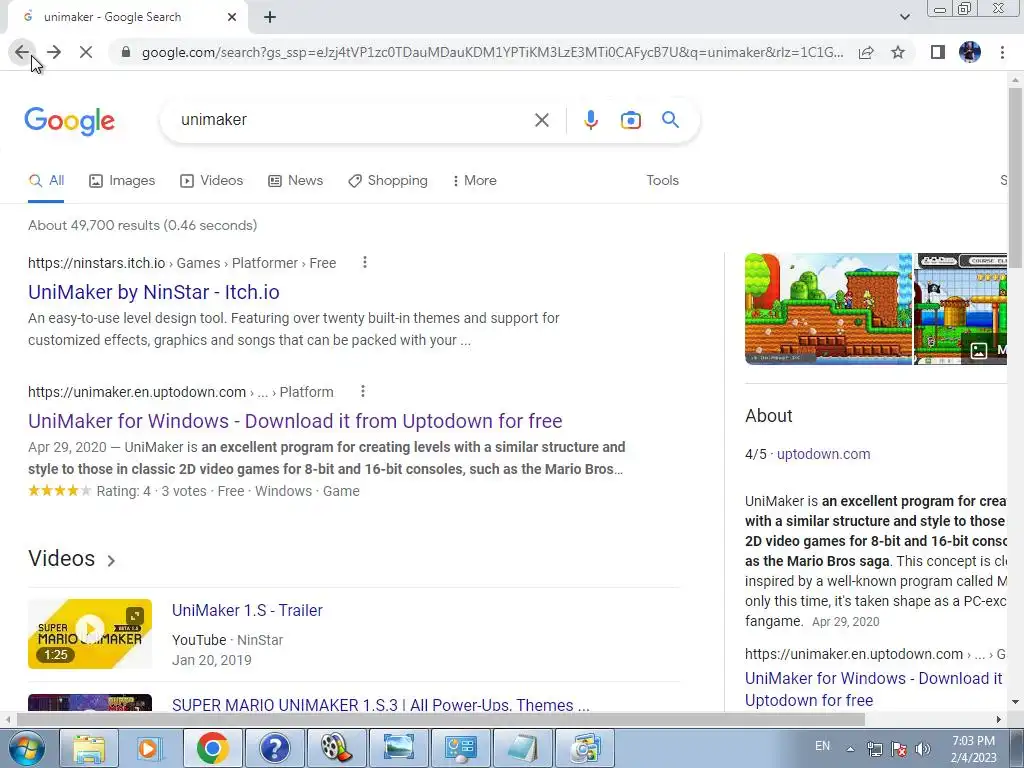1024x768 pixels.
Task: Open second UniMaker course editor image
Action: [960, 308]
